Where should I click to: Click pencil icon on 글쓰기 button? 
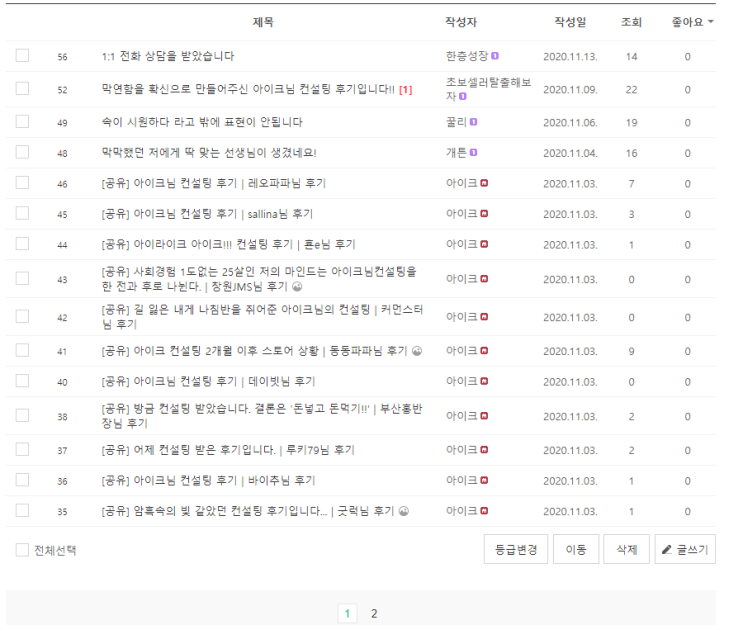tap(667, 550)
